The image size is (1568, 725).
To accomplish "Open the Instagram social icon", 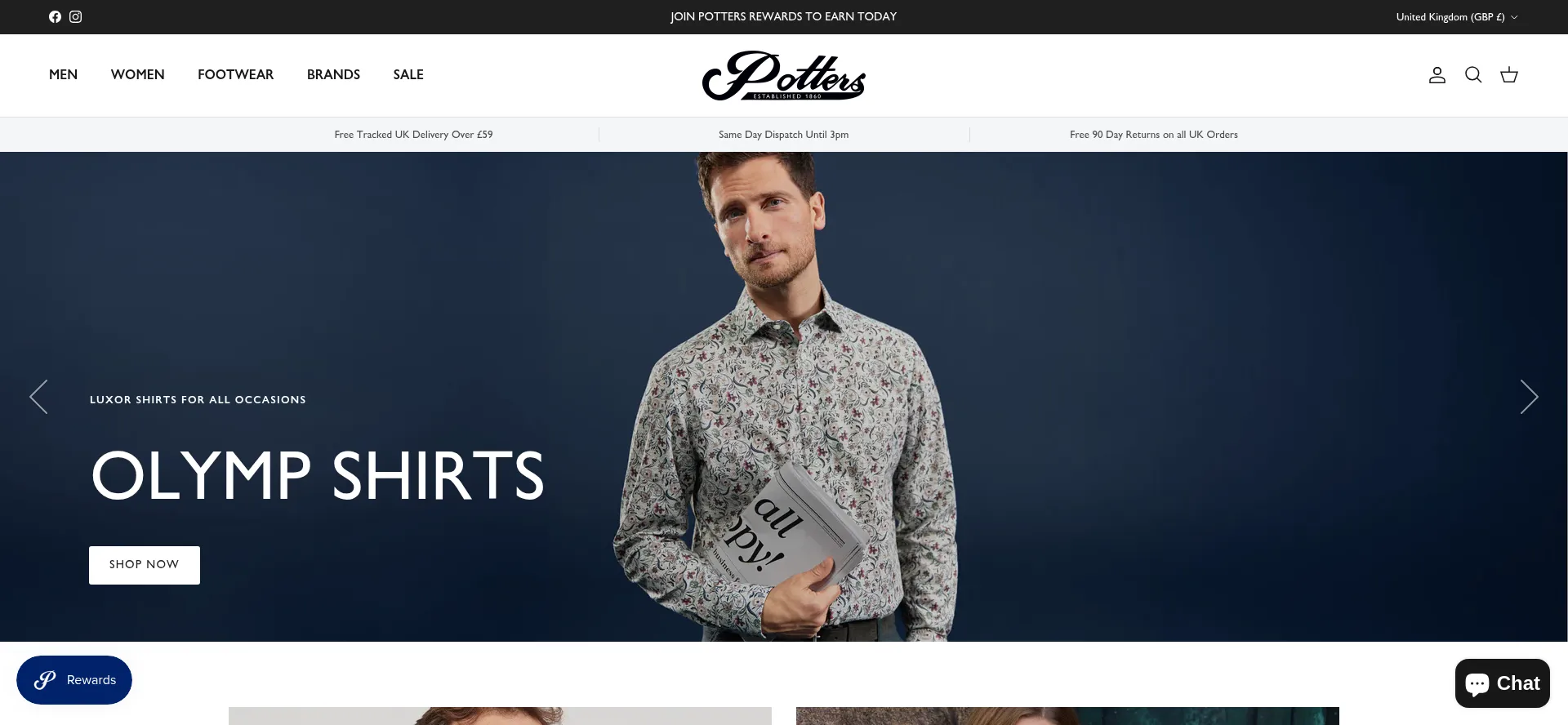I will click(75, 16).
